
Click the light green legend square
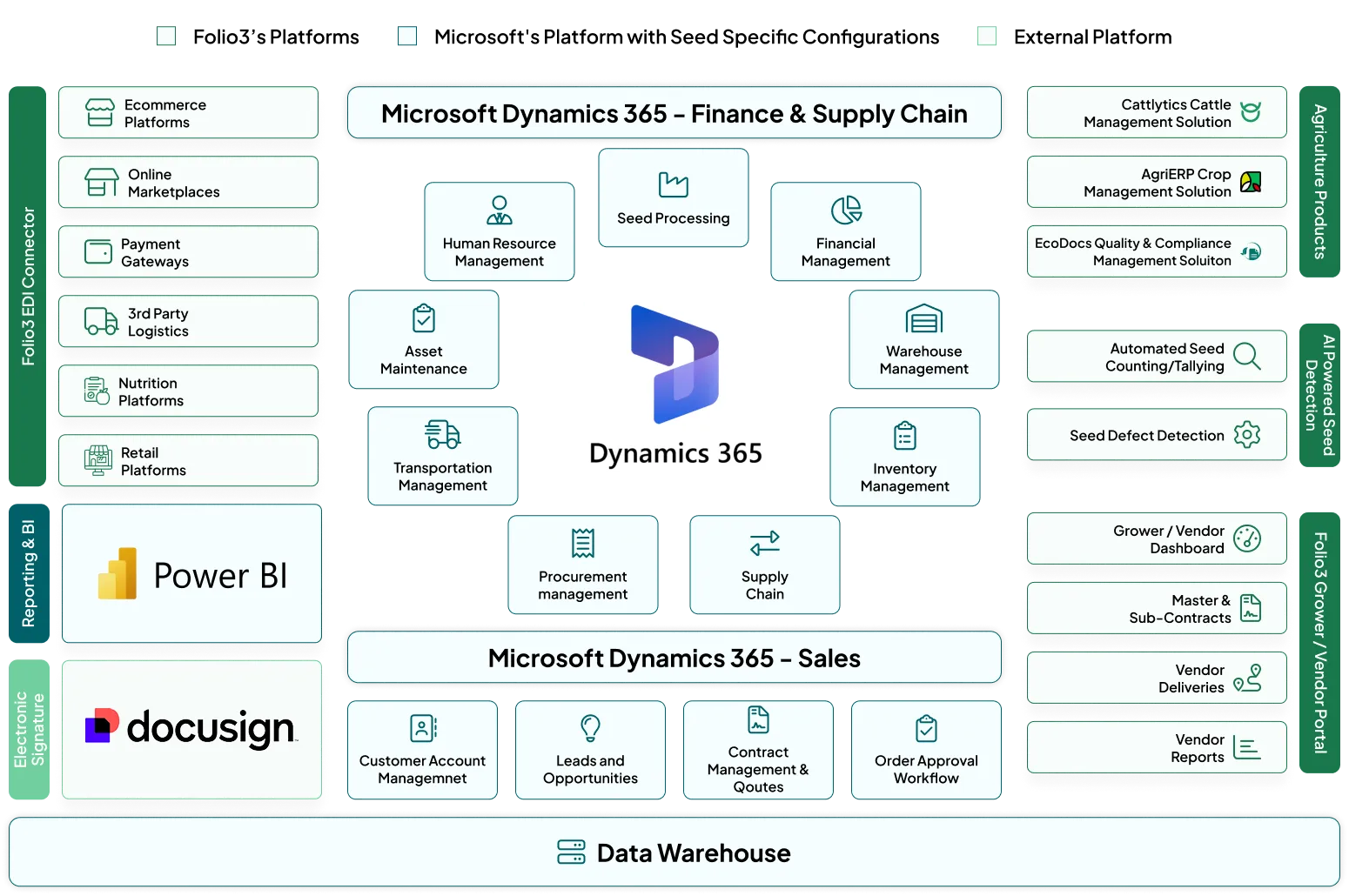[x=987, y=36]
